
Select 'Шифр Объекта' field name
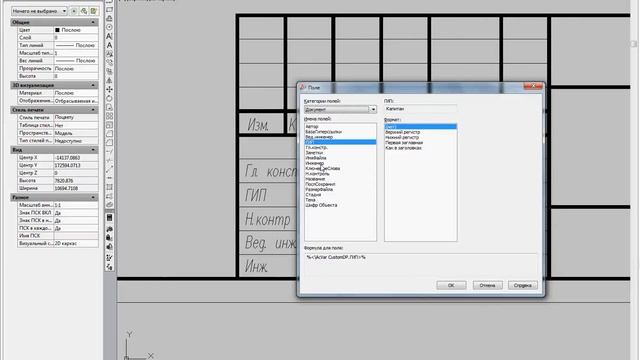pyautogui.click(x=321, y=205)
